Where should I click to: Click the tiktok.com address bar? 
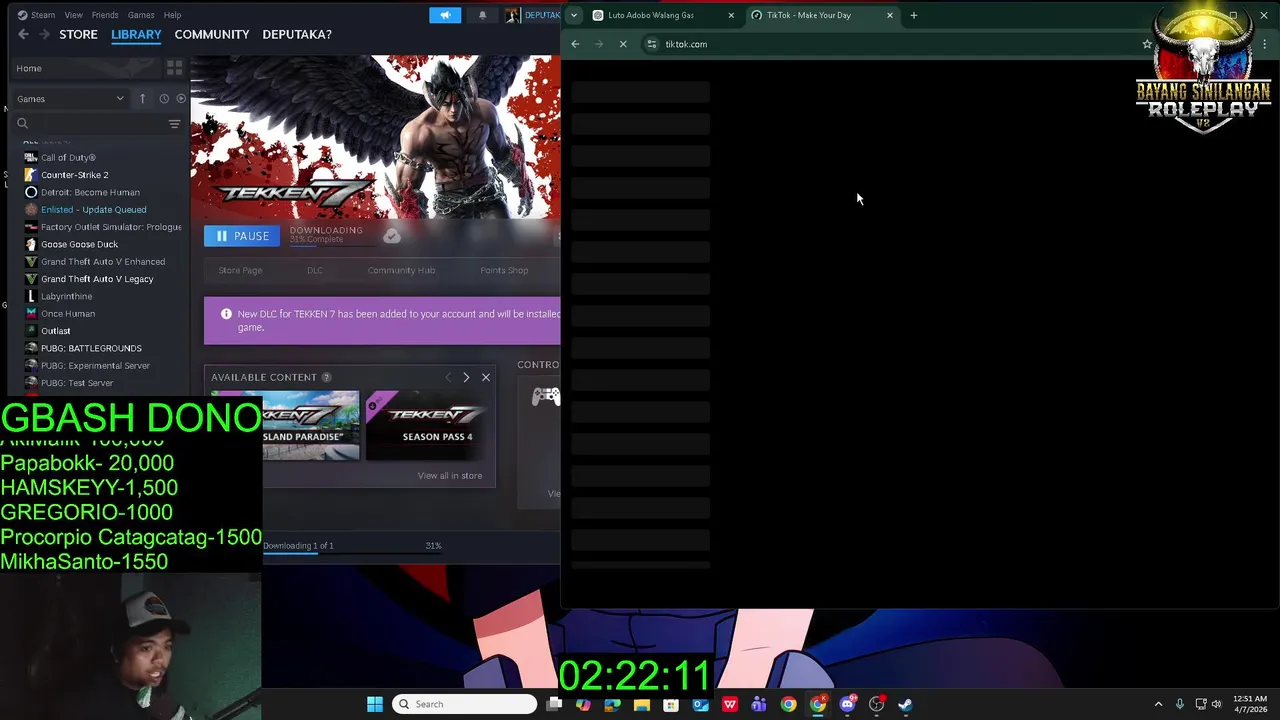click(895, 44)
